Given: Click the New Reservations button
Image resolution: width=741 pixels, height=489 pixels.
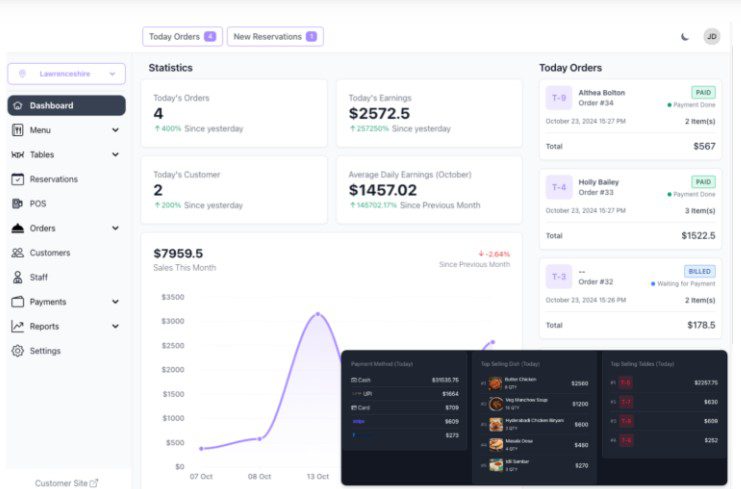Looking at the screenshot, I should click(274, 37).
